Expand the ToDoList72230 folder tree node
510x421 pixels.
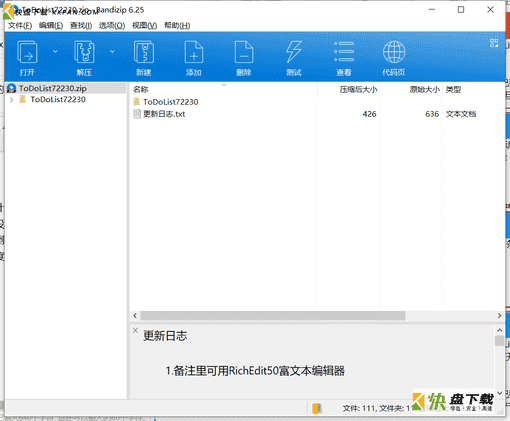tap(12, 99)
